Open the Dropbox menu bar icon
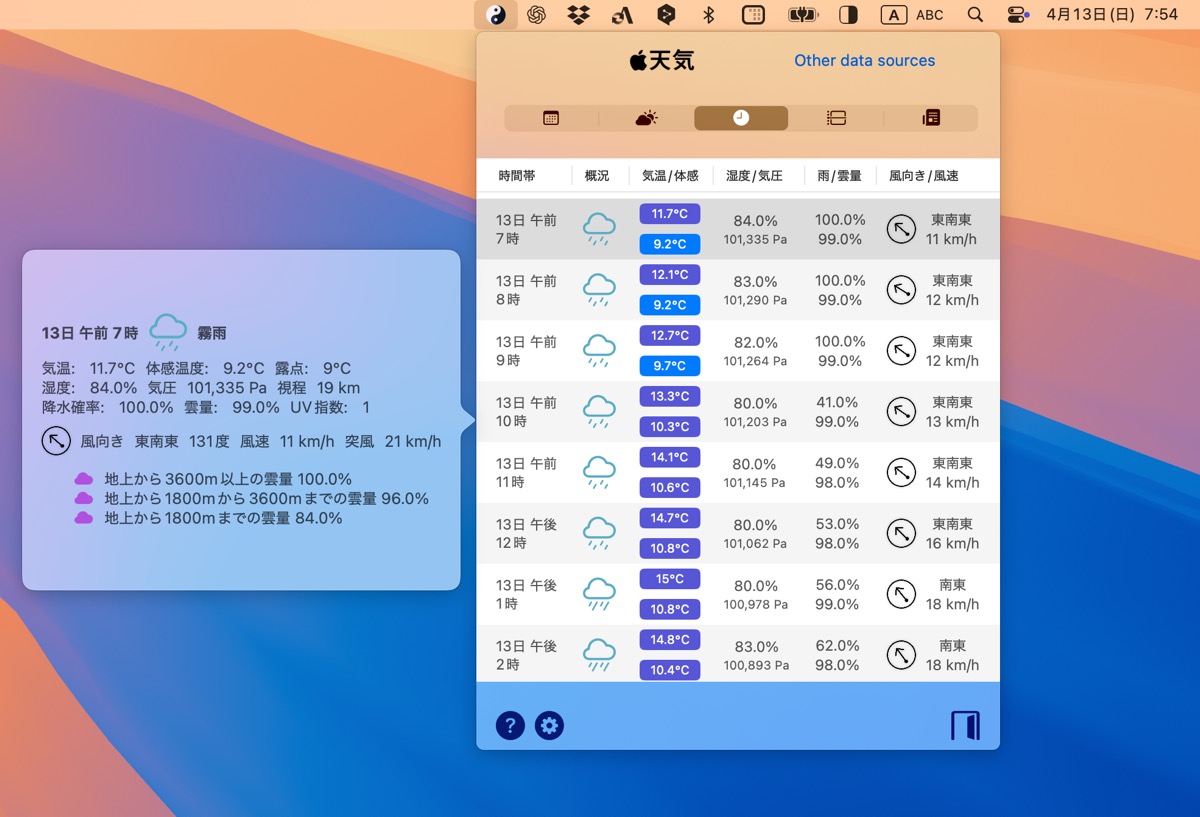This screenshot has height=817, width=1200. point(577,15)
